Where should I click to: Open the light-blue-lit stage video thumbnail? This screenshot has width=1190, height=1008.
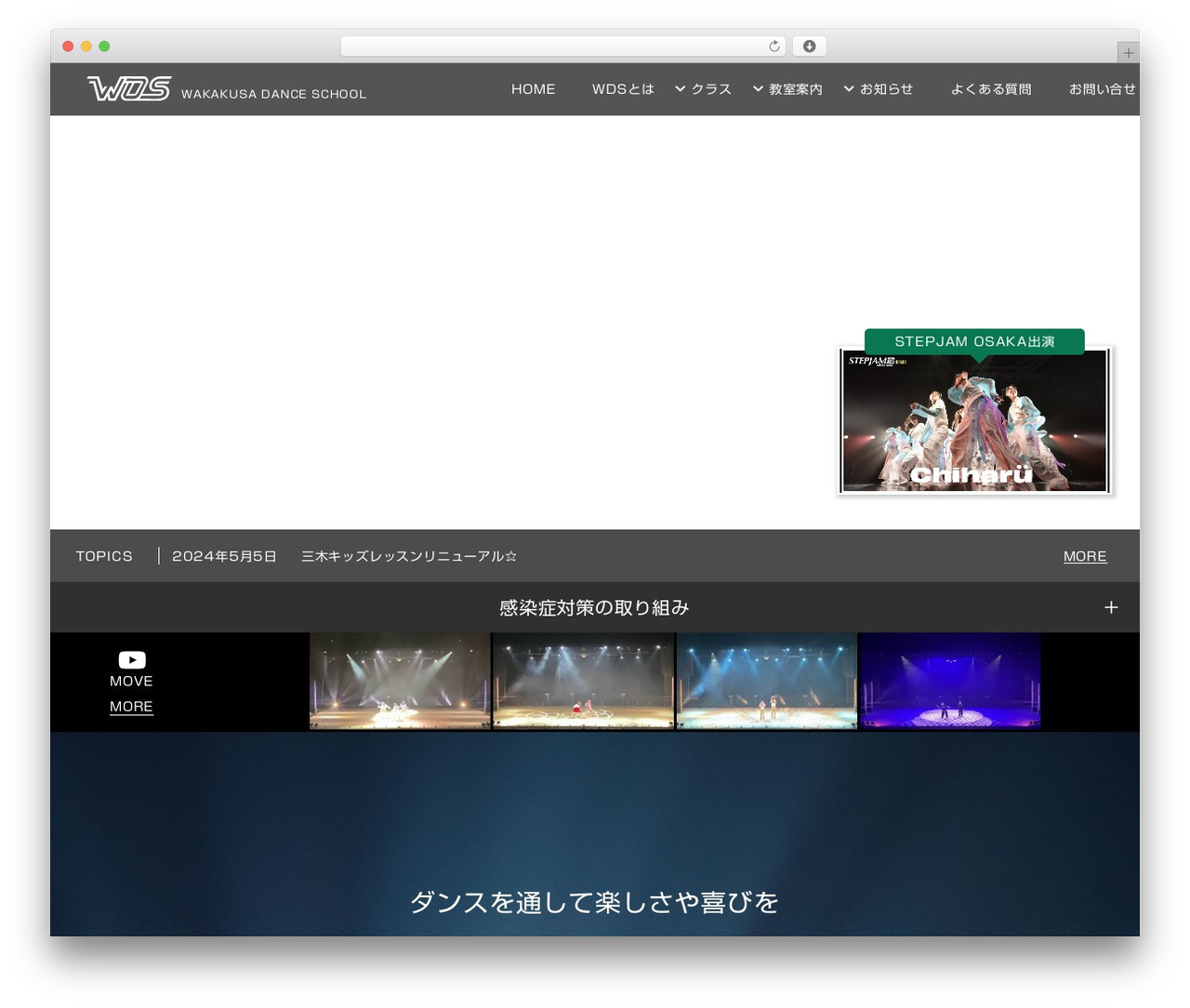pyautogui.click(x=767, y=682)
